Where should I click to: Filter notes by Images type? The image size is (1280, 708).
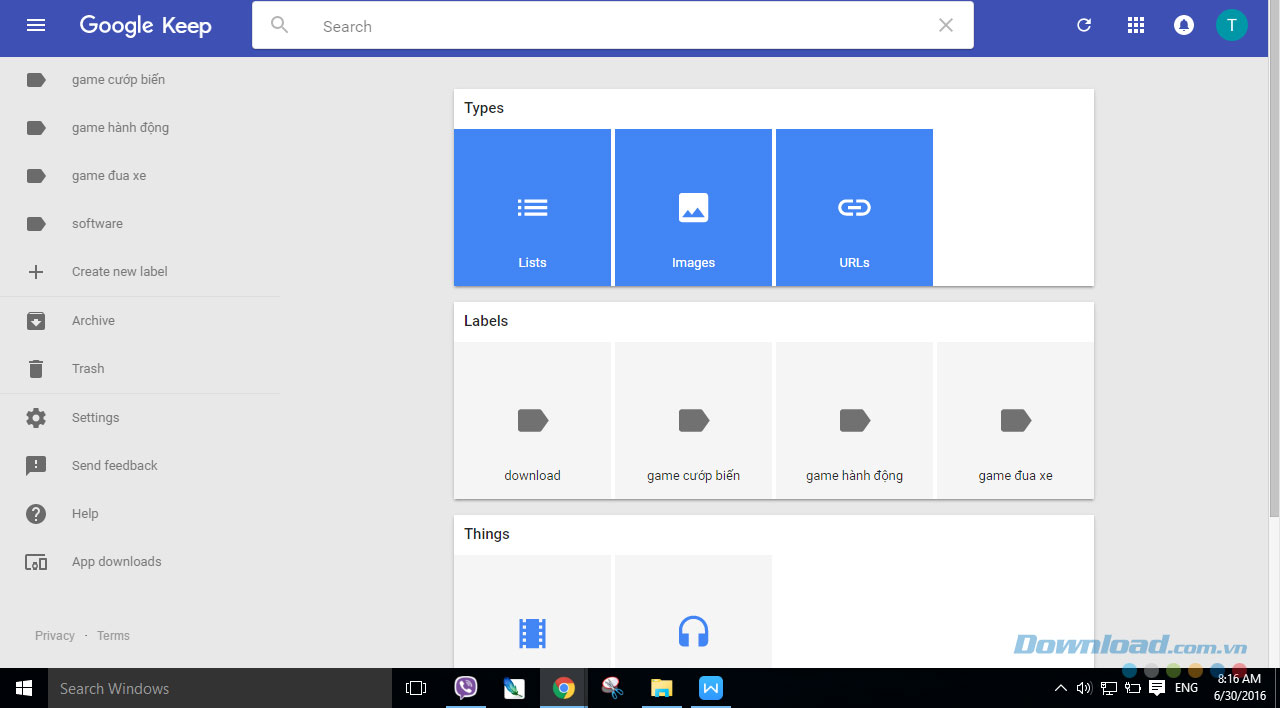(x=693, y=208)
